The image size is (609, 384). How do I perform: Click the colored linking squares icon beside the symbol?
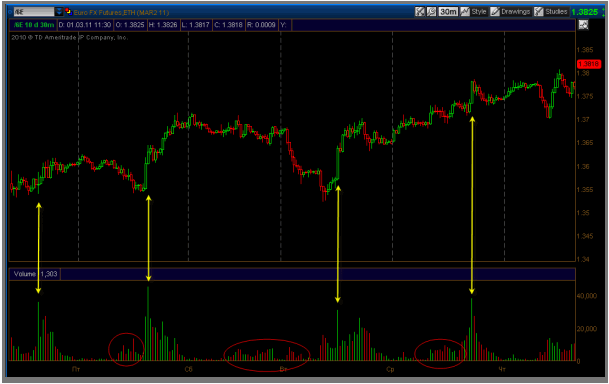[68, 12]
